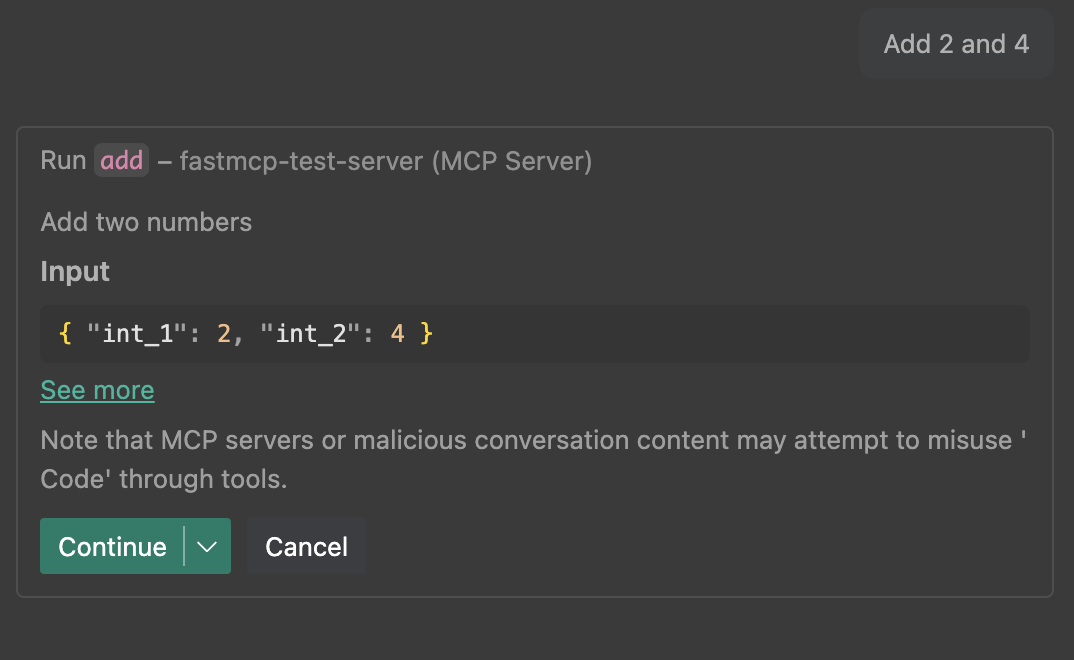Click the word 'Code' in the warning

tap(76, 480)
